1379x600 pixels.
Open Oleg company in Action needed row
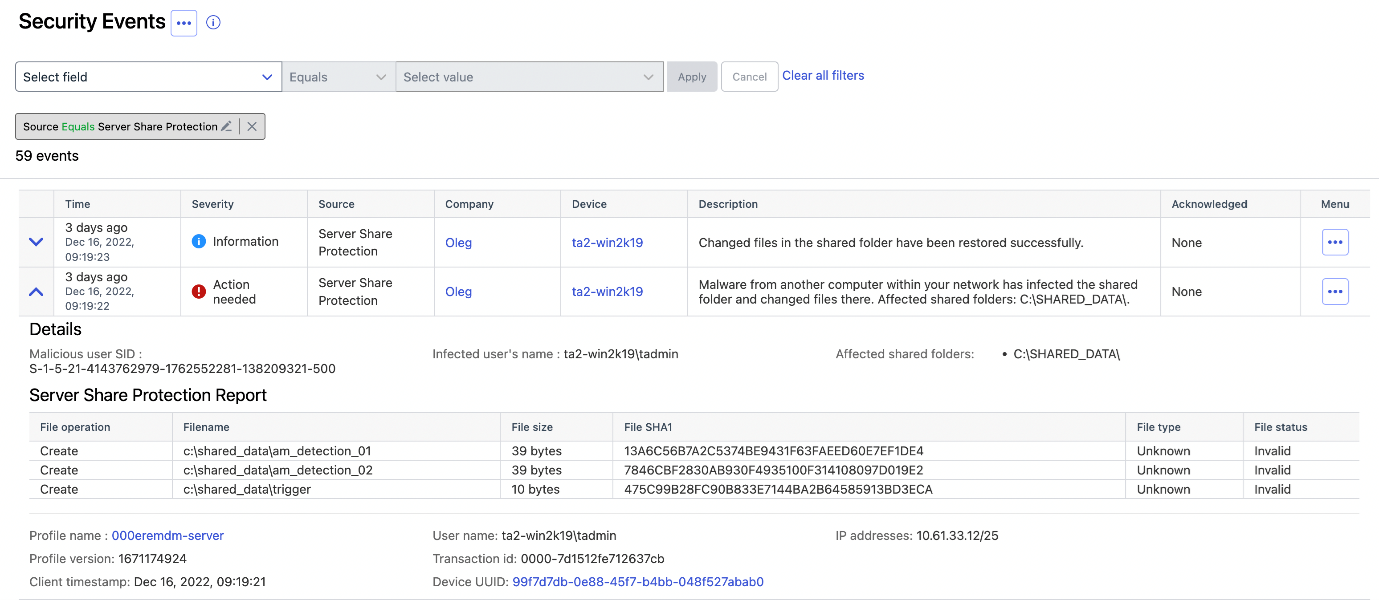pyautogui.click(x=459, y=291)
